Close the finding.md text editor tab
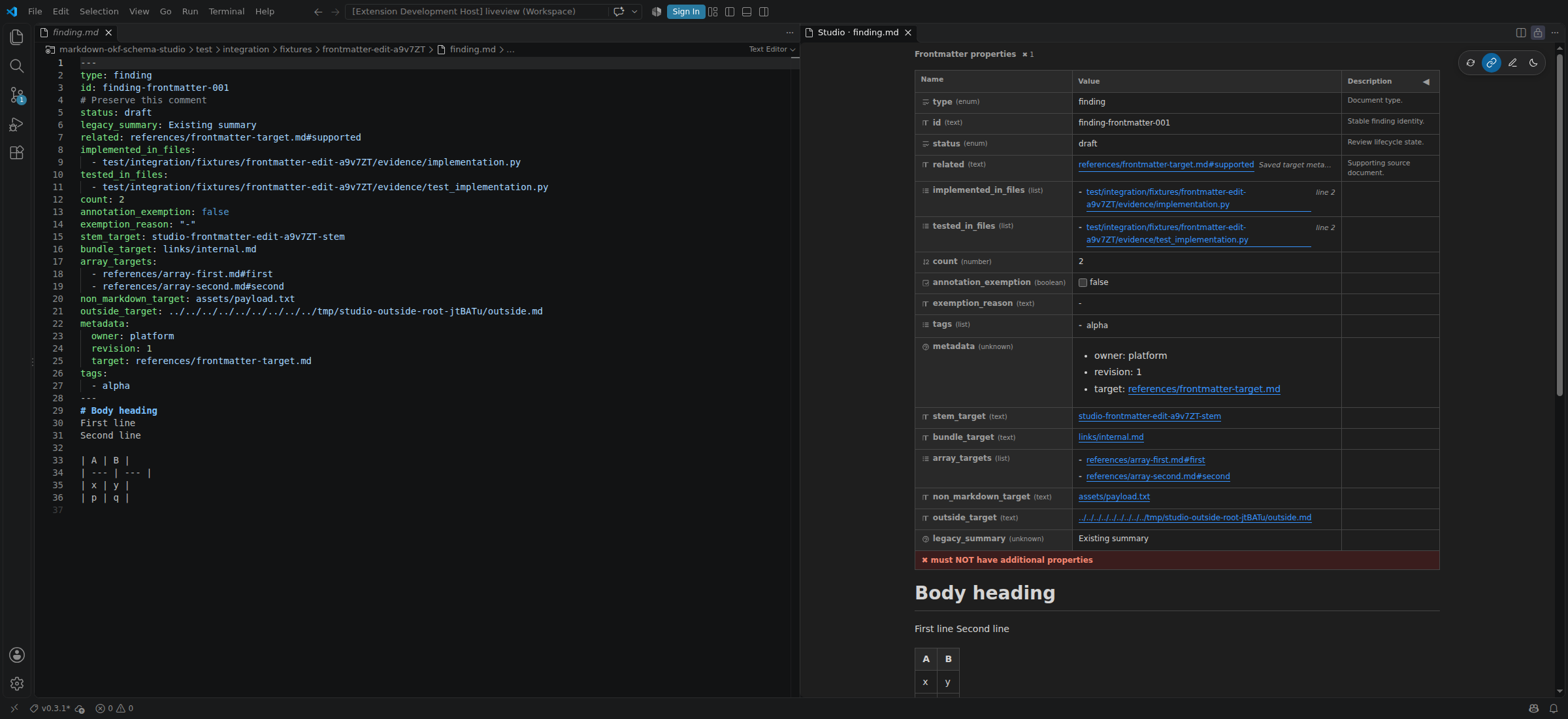 click(x=109, y=33)
